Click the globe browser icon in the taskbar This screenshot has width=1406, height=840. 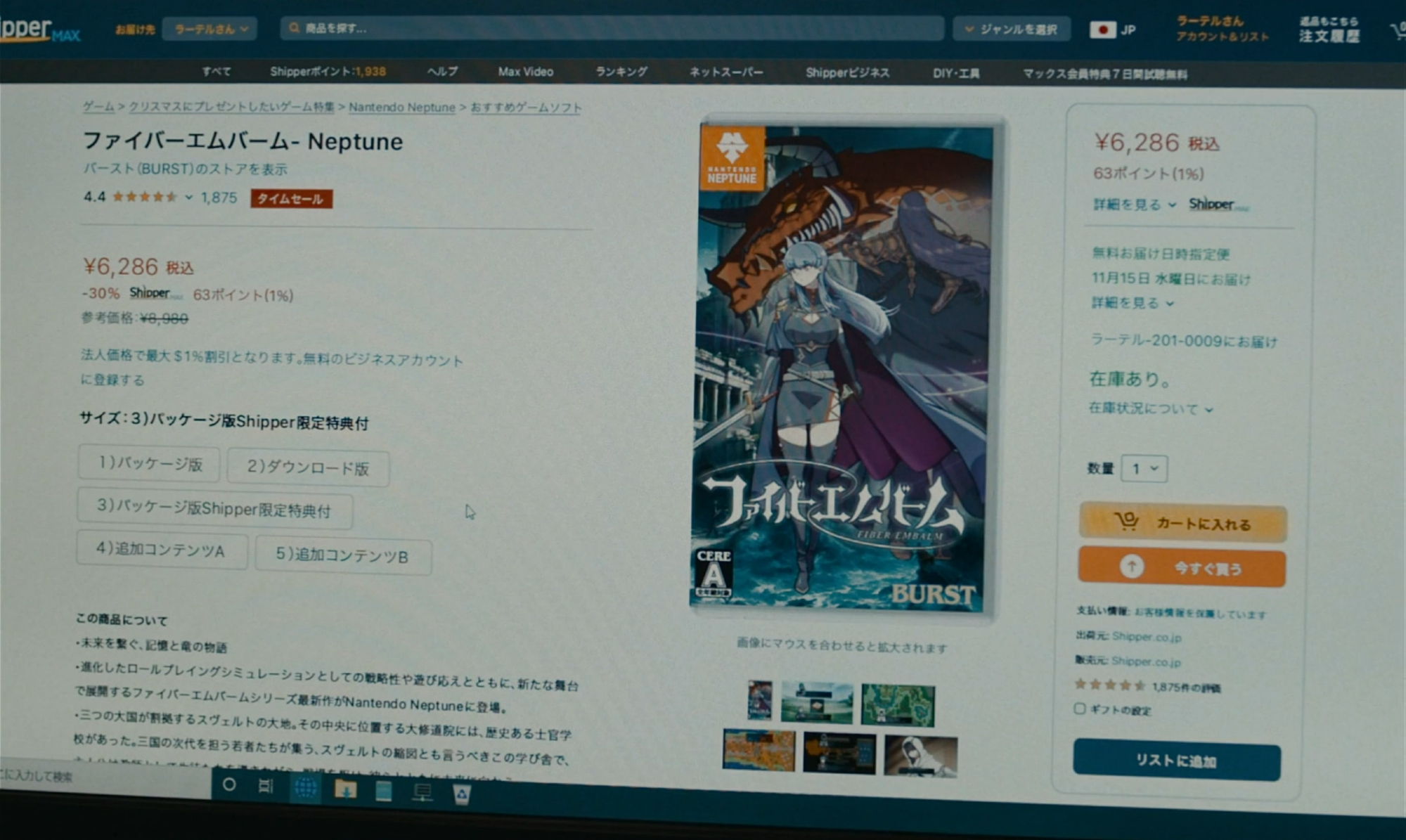[x=305, y=788]
